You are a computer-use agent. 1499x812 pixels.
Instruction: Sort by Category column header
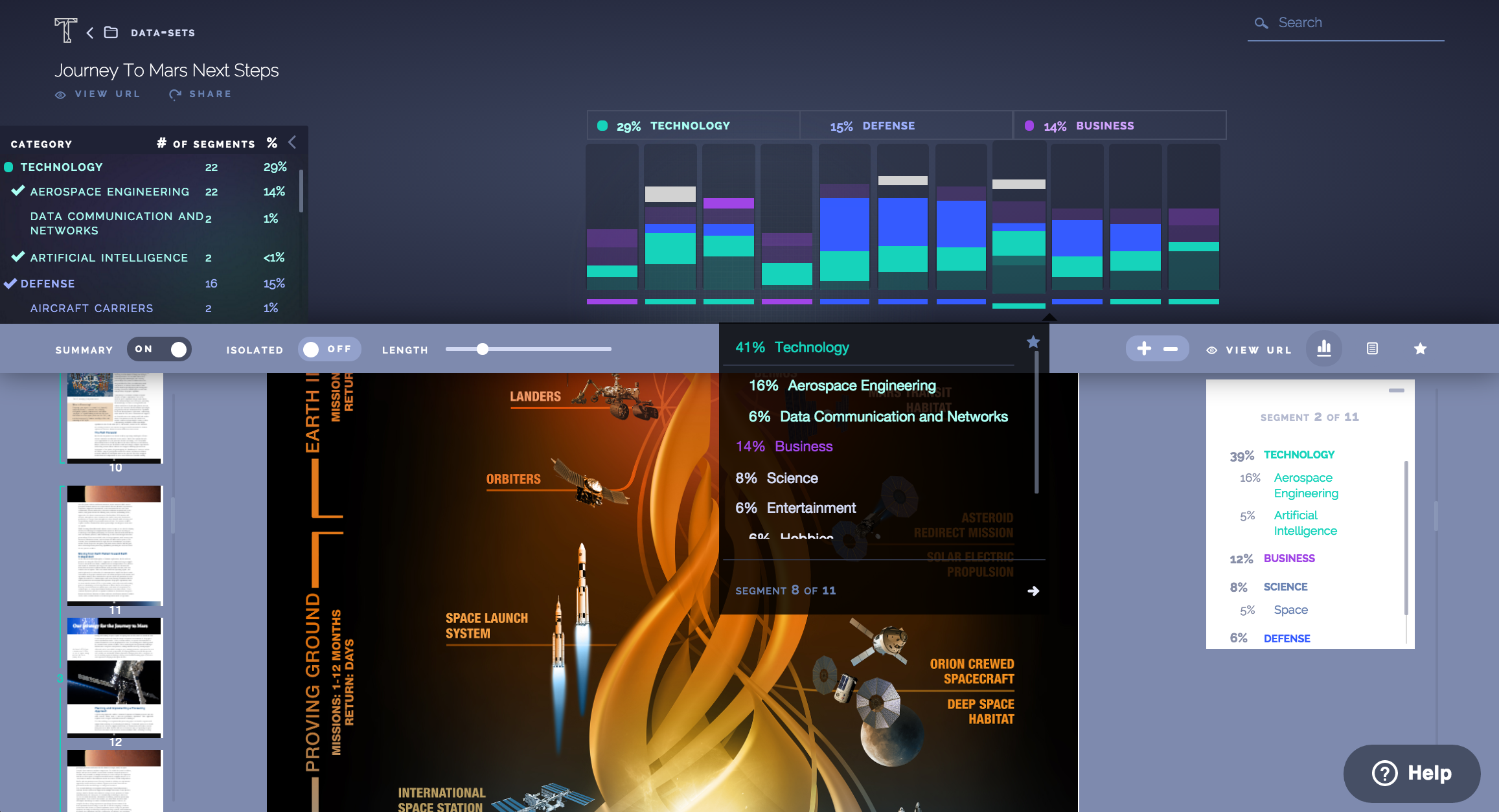point(41,144)
